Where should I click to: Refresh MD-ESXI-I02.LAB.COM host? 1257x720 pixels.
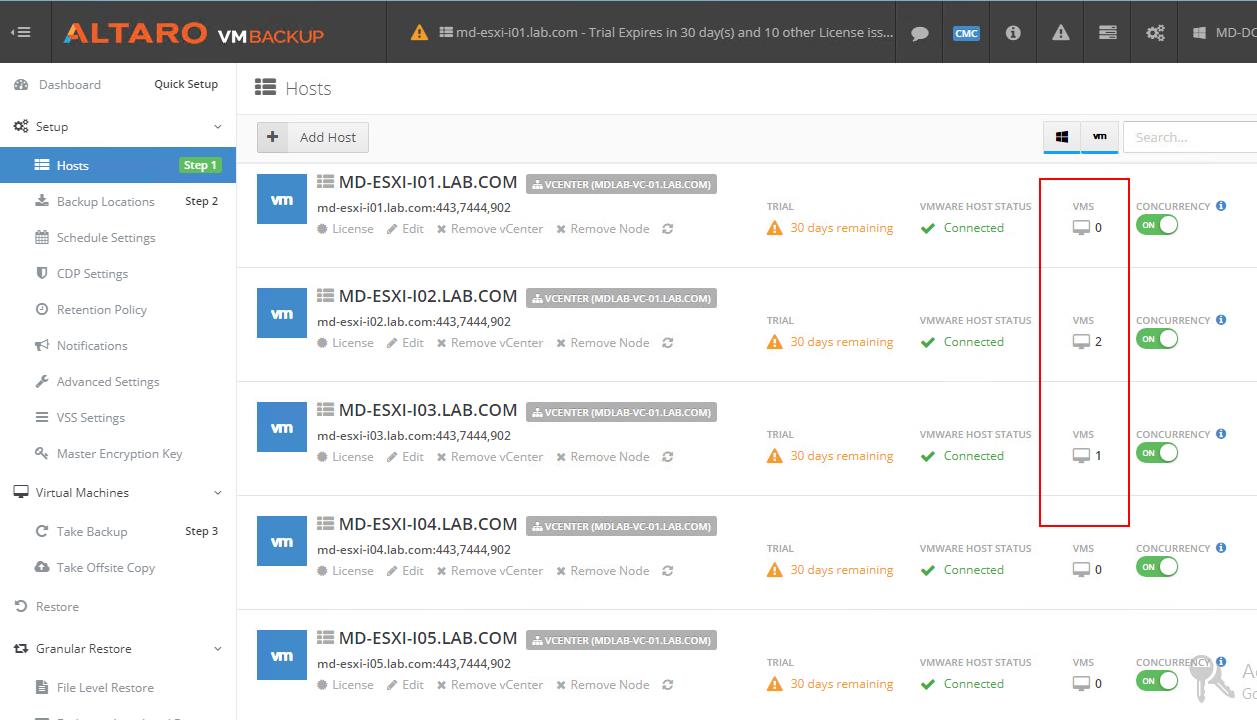click(667, 343)
